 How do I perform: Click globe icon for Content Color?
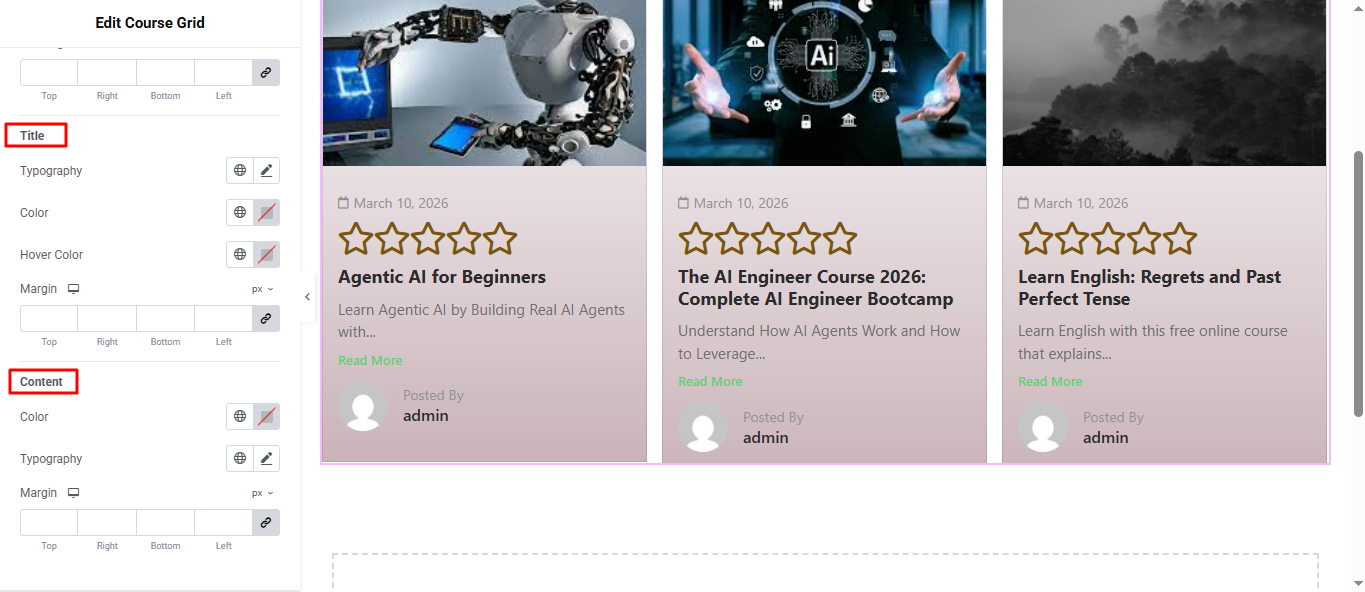(240, 417)
